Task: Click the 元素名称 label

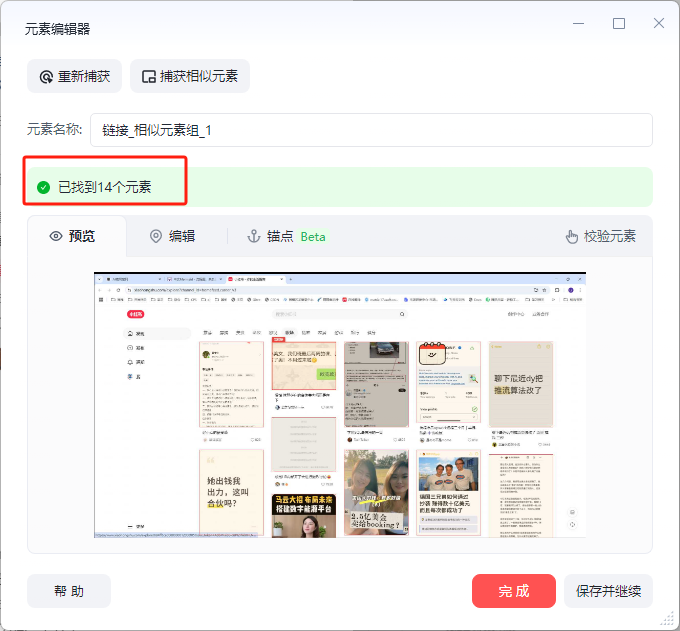Action: [x=55, y=129]
